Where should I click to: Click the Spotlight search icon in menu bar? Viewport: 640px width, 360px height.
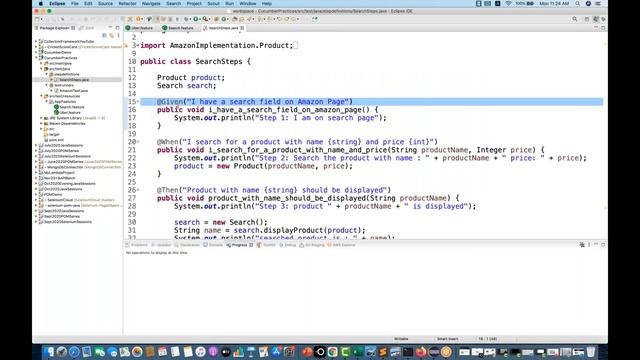578,3
